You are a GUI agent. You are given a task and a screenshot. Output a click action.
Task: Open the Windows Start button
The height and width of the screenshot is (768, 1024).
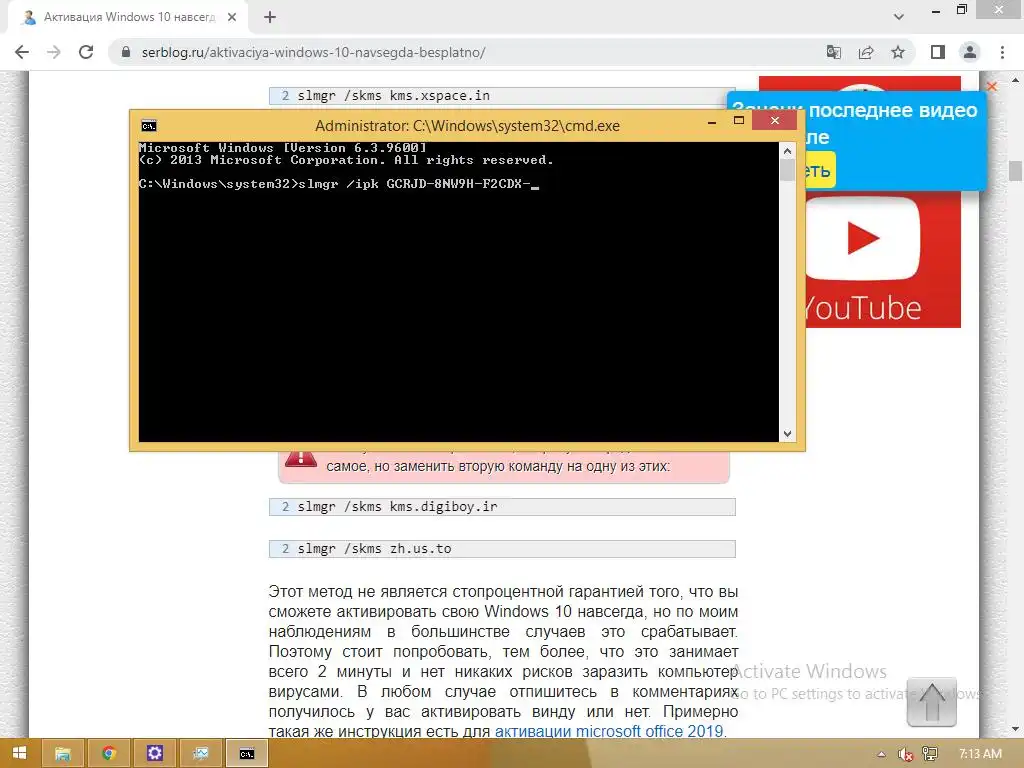(20, 754)
